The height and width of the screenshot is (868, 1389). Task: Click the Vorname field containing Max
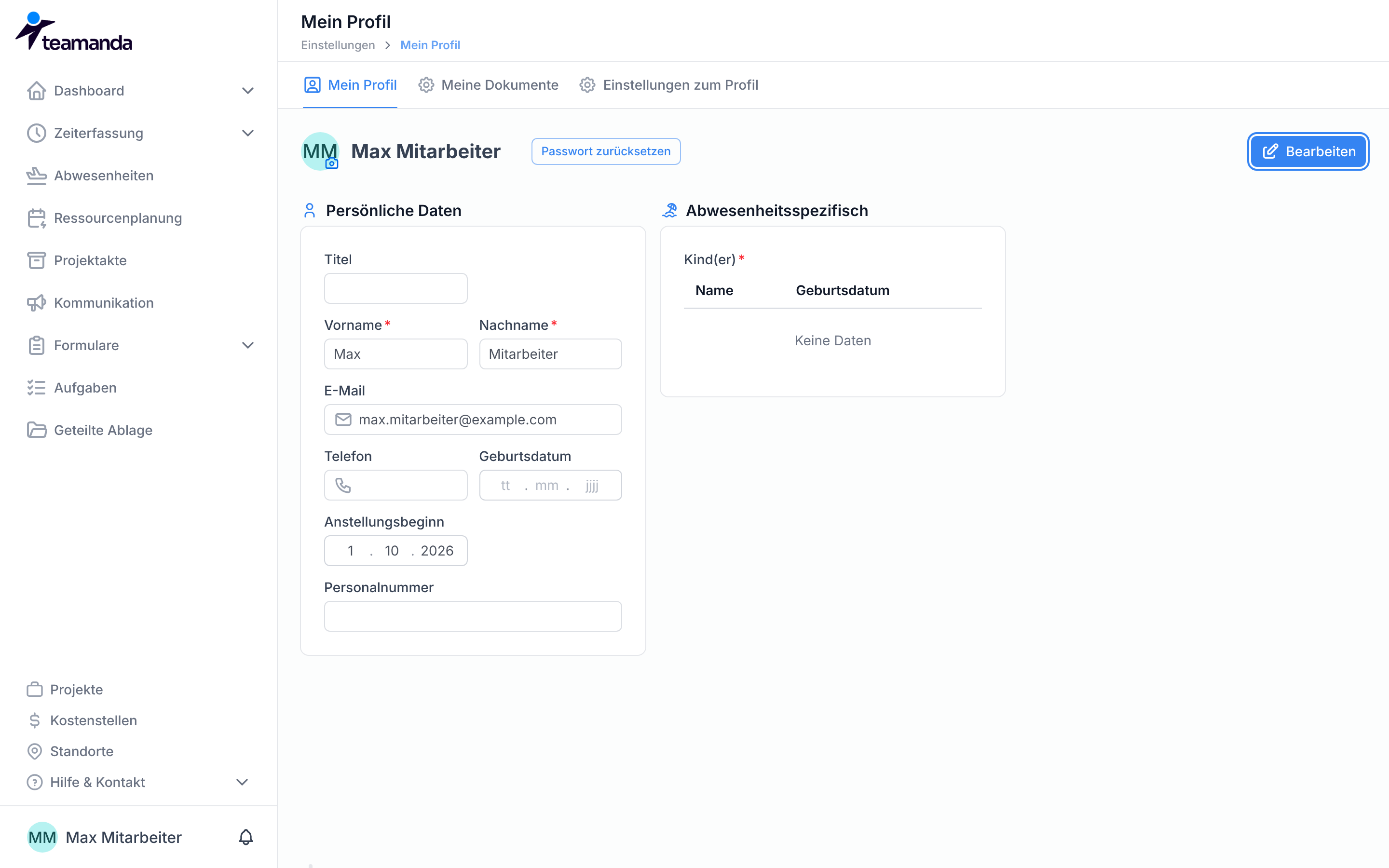(395, 353)
